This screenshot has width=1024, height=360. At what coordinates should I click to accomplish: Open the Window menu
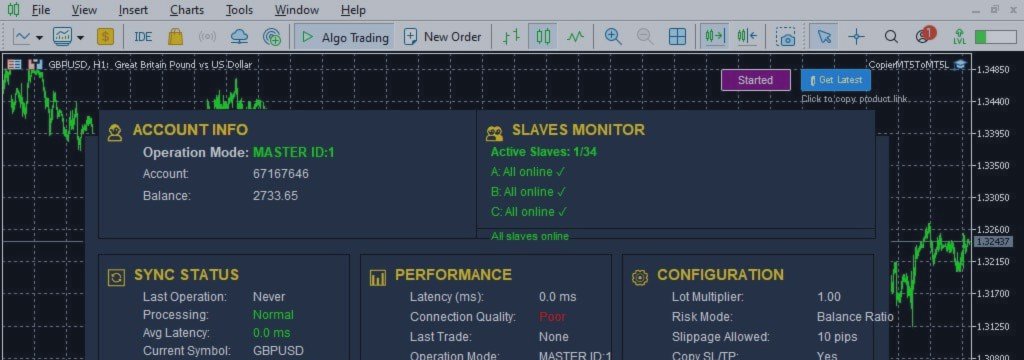pos(296,10)
